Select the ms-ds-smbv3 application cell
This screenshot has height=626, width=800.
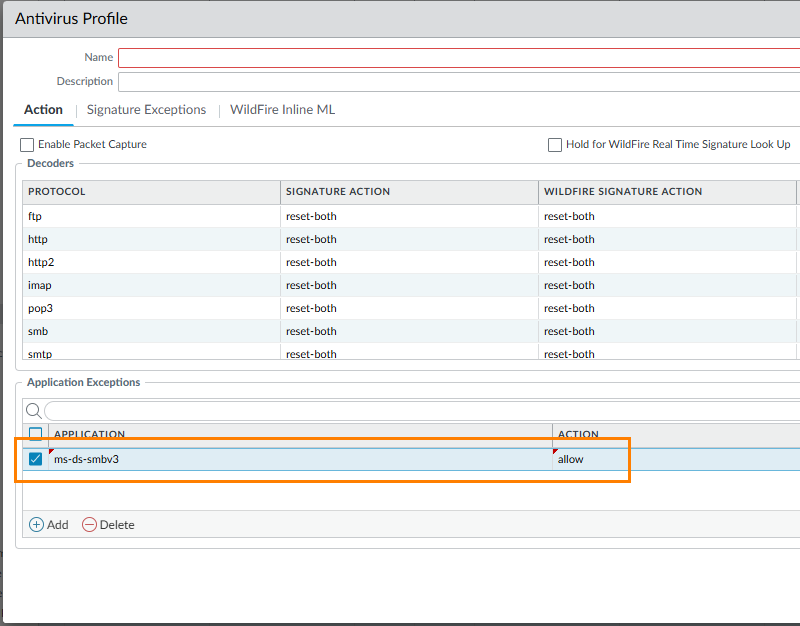[300, 459]
